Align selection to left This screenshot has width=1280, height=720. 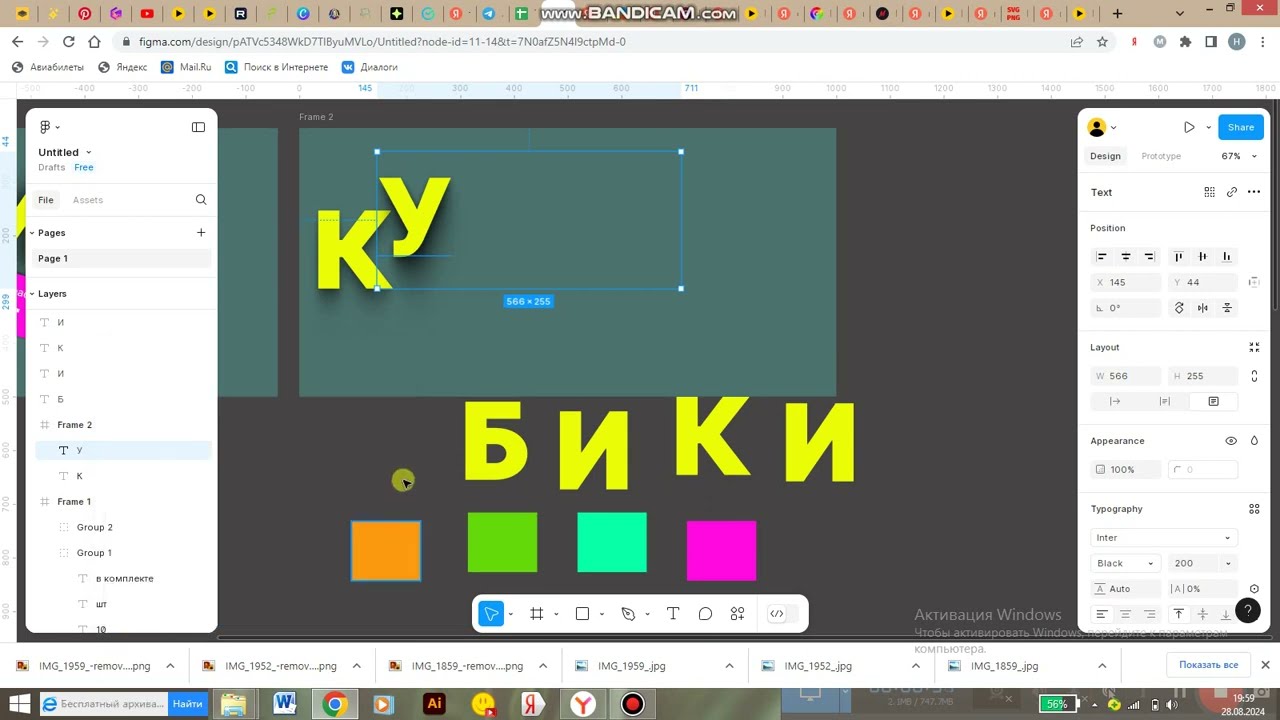click(x=1102, y=257)
